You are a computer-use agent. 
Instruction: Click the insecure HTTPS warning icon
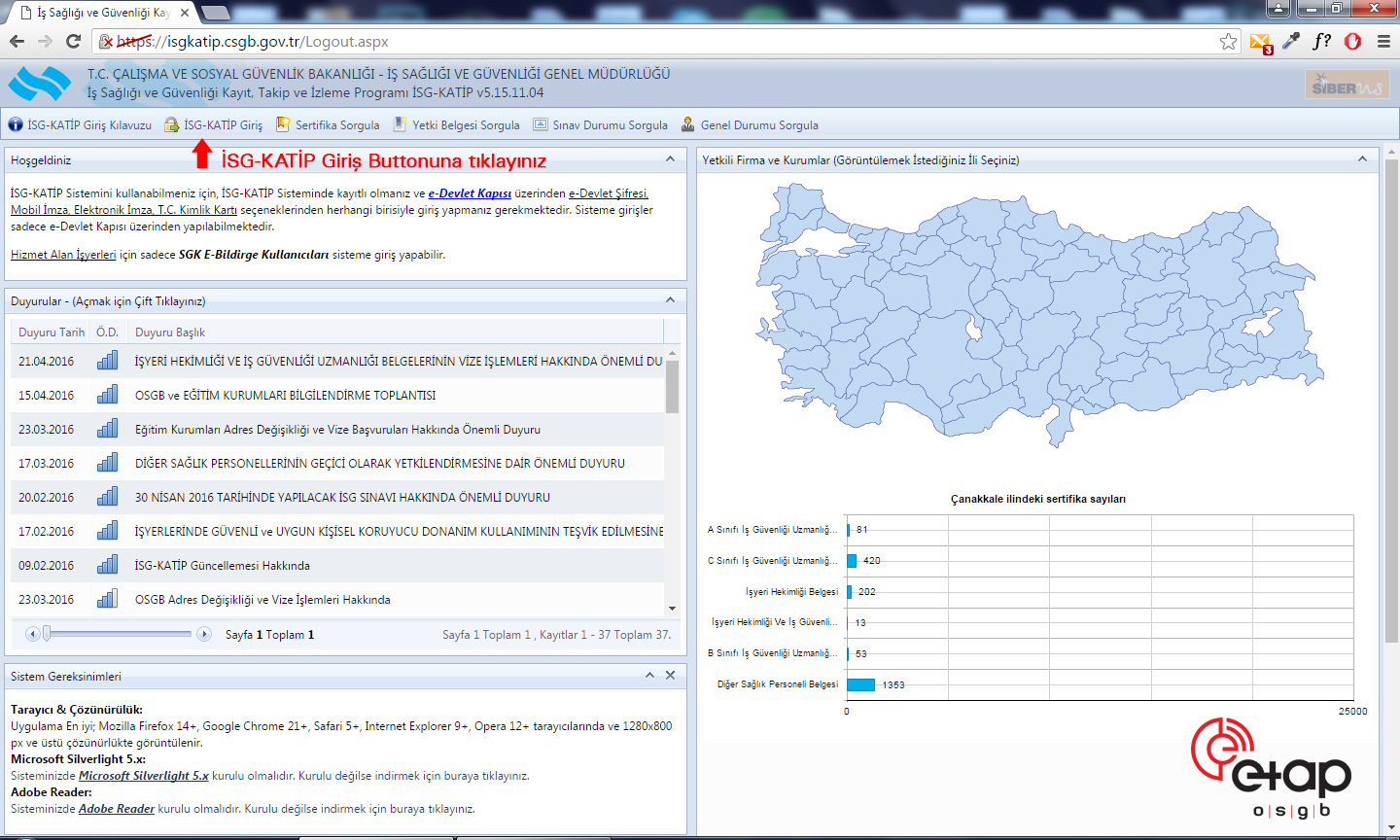click(x=106, y=42)
